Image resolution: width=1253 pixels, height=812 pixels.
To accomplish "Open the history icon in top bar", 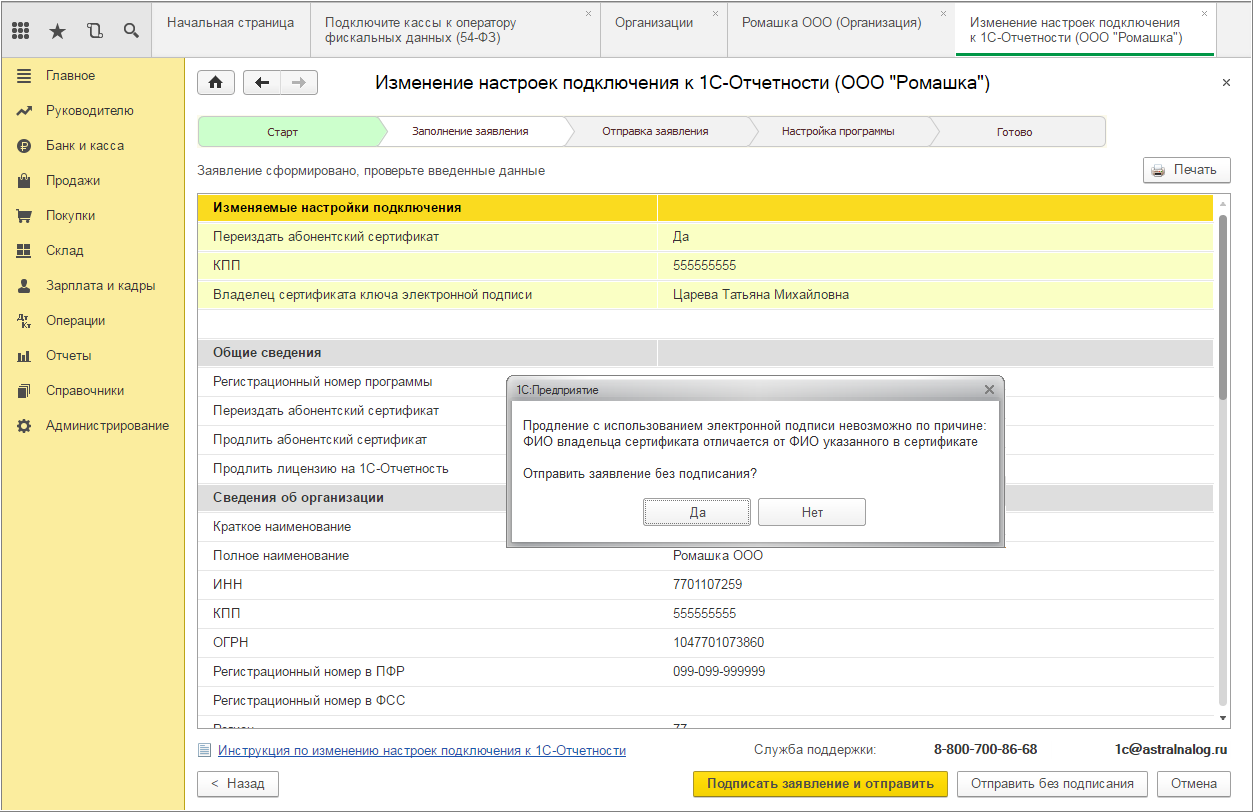I will click(x=95, y=30).
